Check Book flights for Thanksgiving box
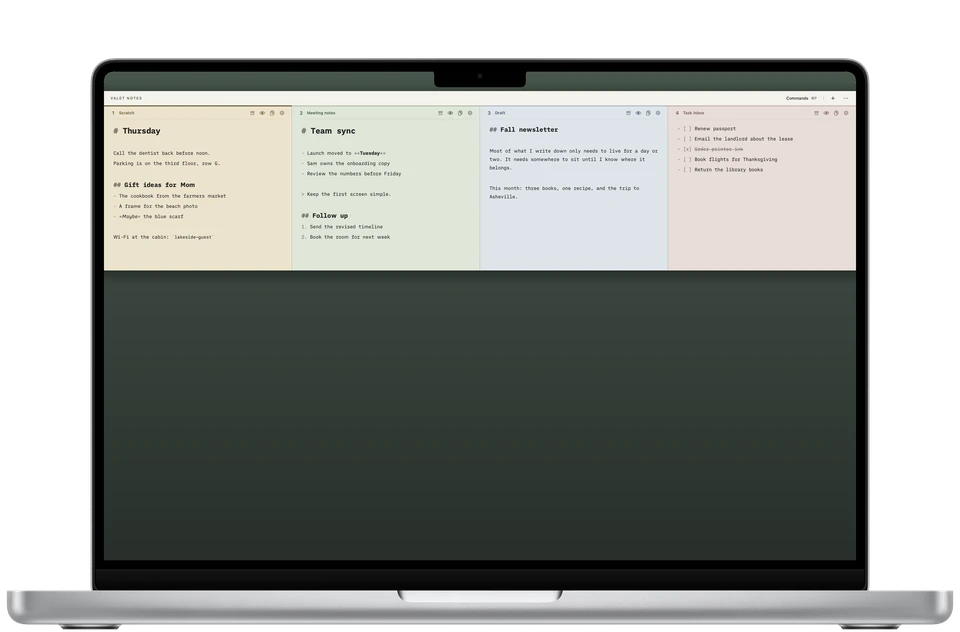 pyautogui.click(x=688, y=159)
